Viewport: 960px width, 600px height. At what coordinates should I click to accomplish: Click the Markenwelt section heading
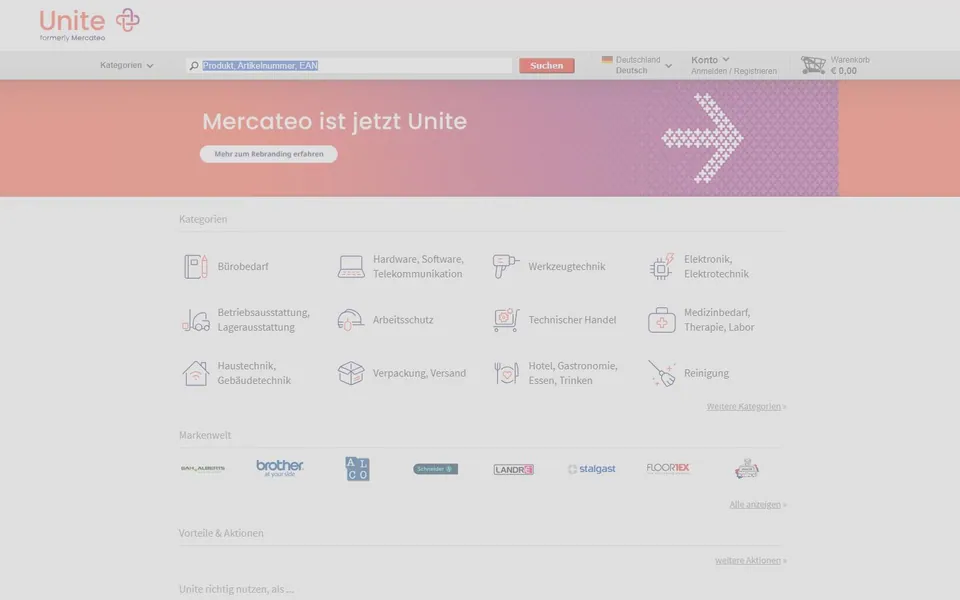pos(205,435)
